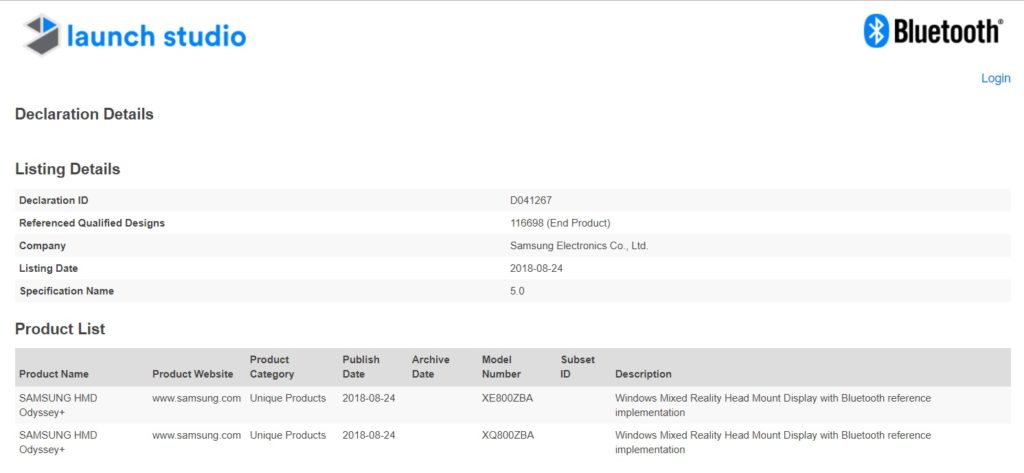Select value 116698 (End Product)

coord(560,223)
